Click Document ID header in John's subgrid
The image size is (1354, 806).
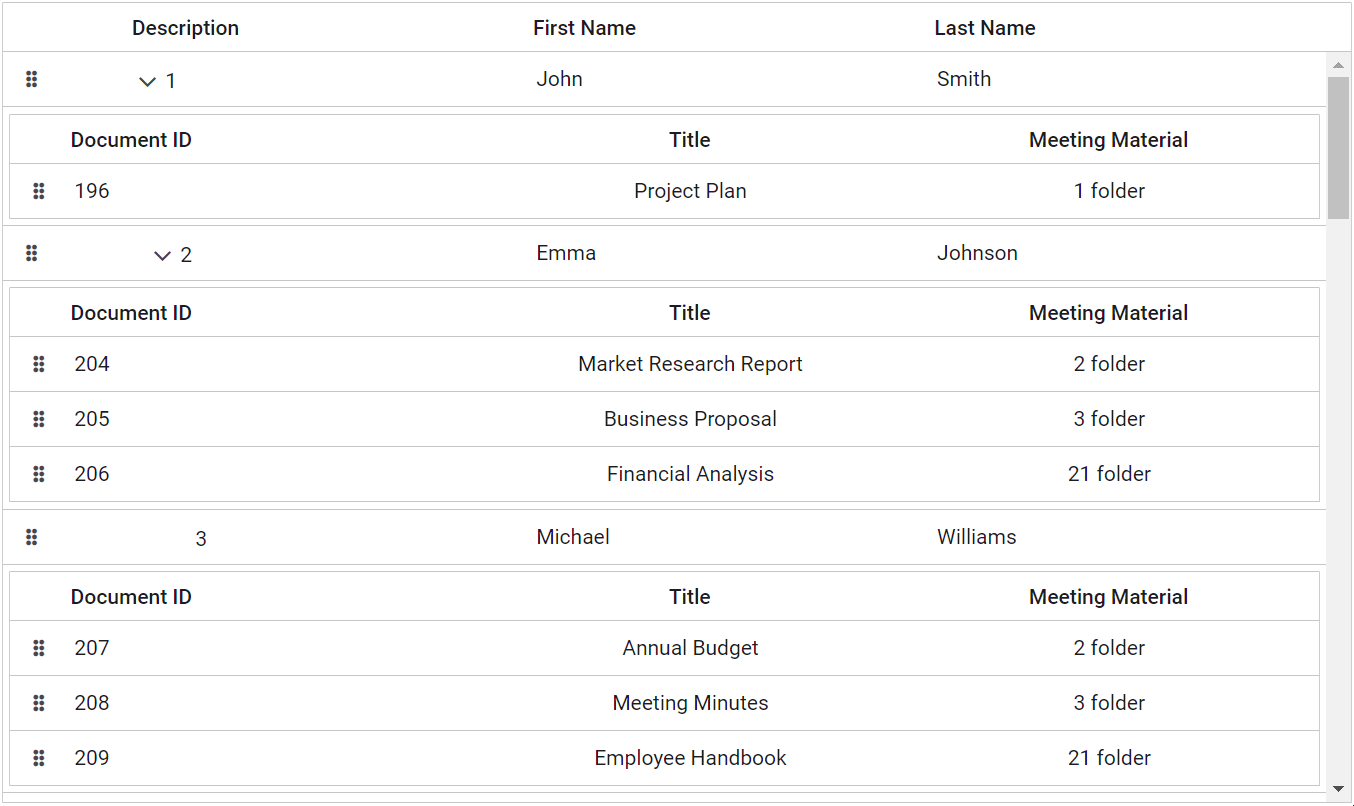pyautogui.click(x=131, y=140)
